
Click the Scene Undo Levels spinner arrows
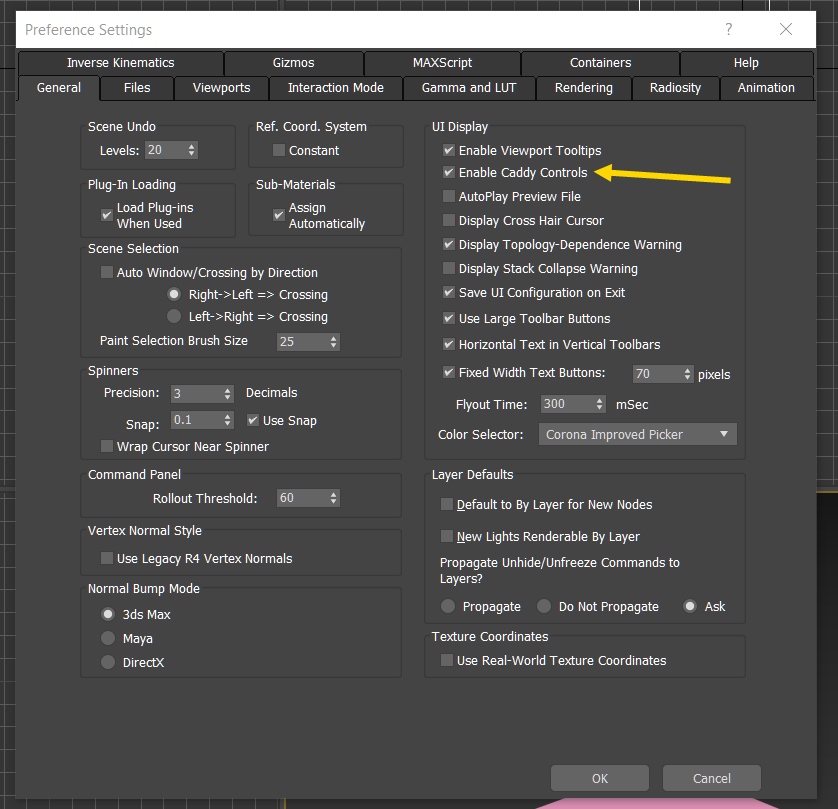pos(191,150)
